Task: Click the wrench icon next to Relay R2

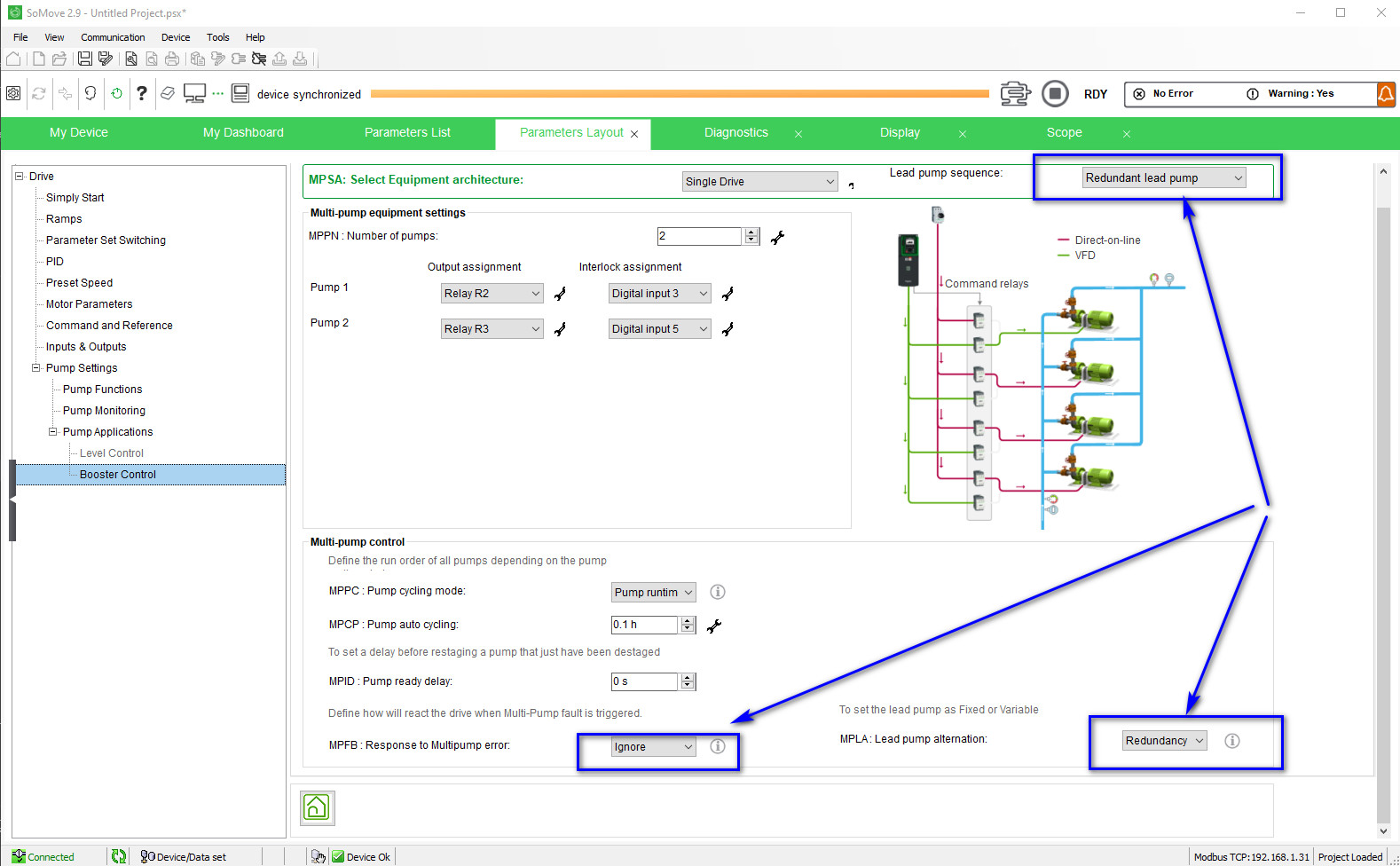Action: [x=560, y=294]
